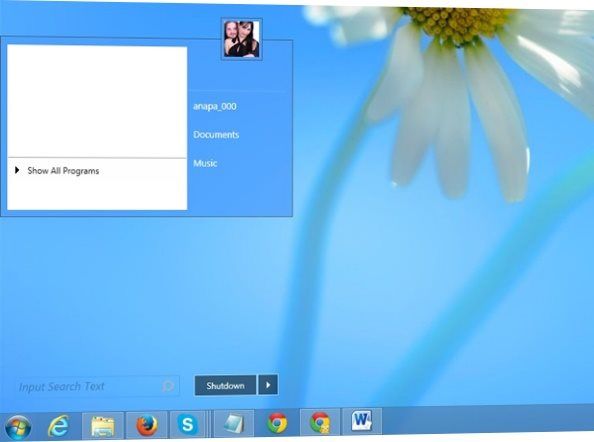The width and height of the screenshot is (594, 442).
Task: Open Microsoft Word from the taskbar
Action: (362, 421)
